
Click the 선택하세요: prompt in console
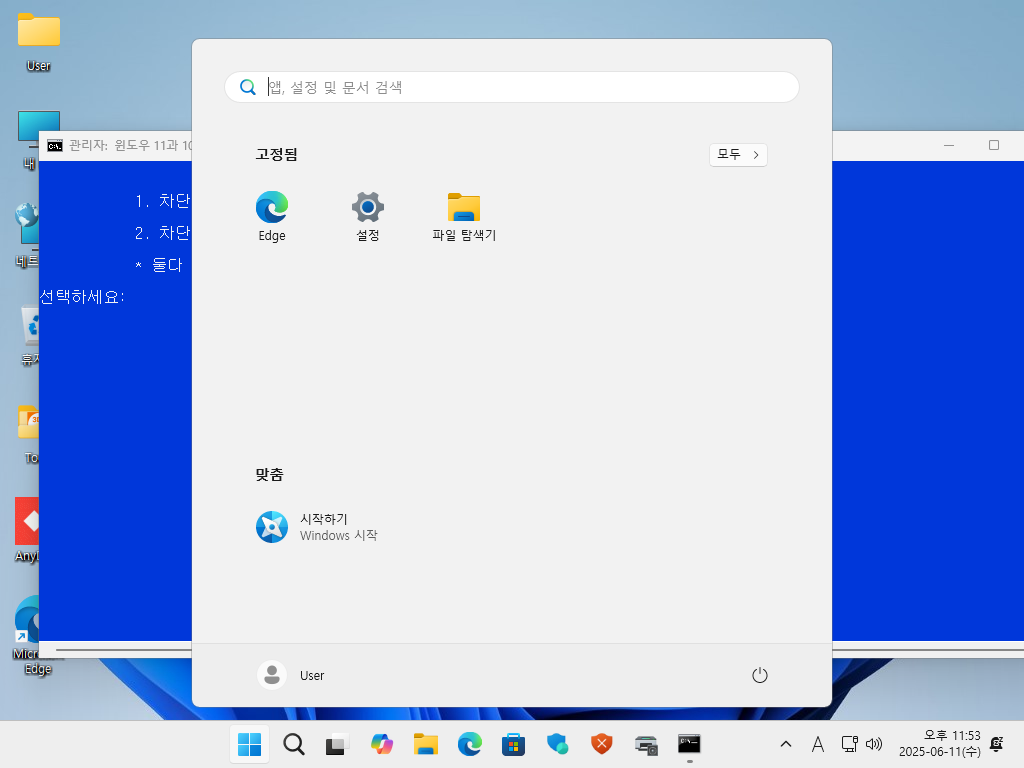[82, 296]
